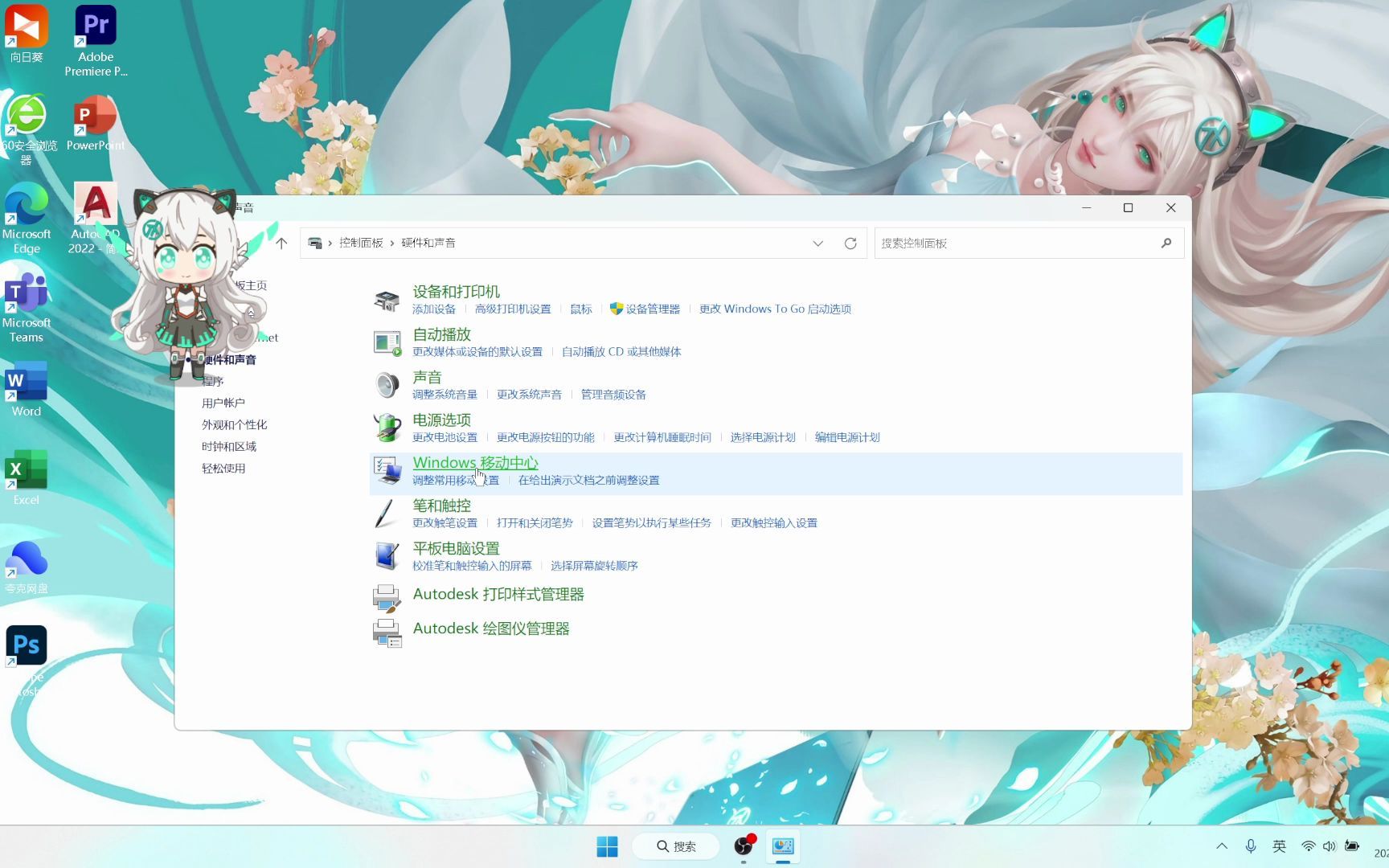This screenshot has height=868, width=1389.
Task: Click the 自动播放 category icon
Action: [x=387, y=343]
